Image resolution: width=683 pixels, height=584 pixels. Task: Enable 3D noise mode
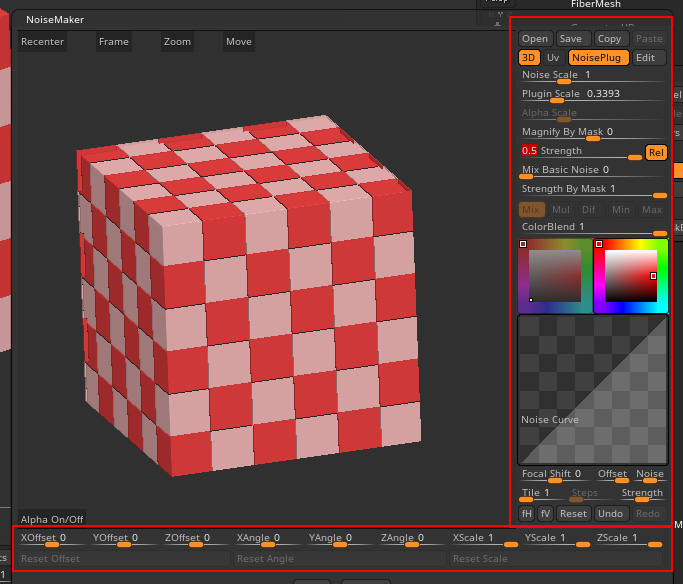(528, 58)
